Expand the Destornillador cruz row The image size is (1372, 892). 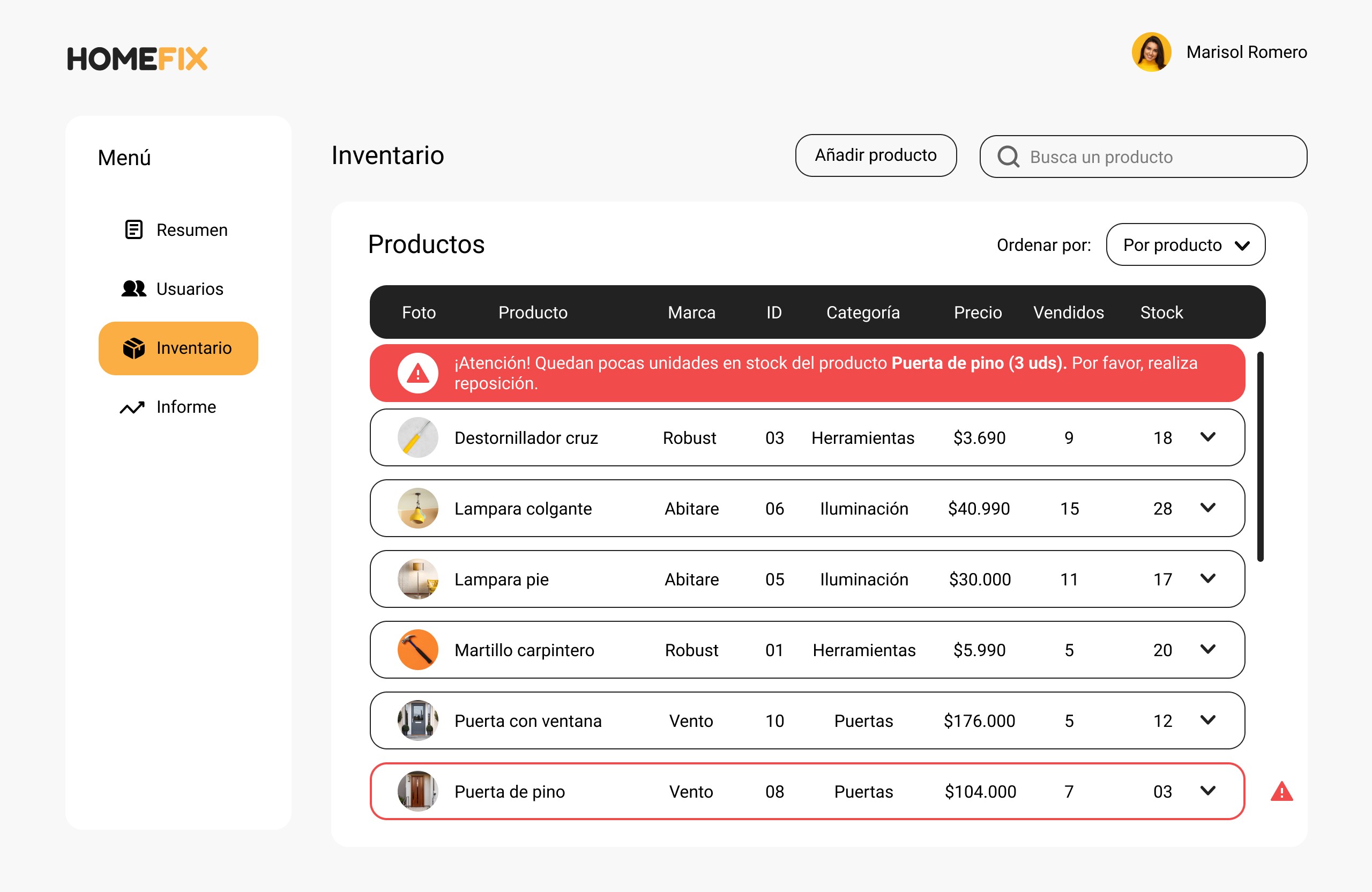1207,437
